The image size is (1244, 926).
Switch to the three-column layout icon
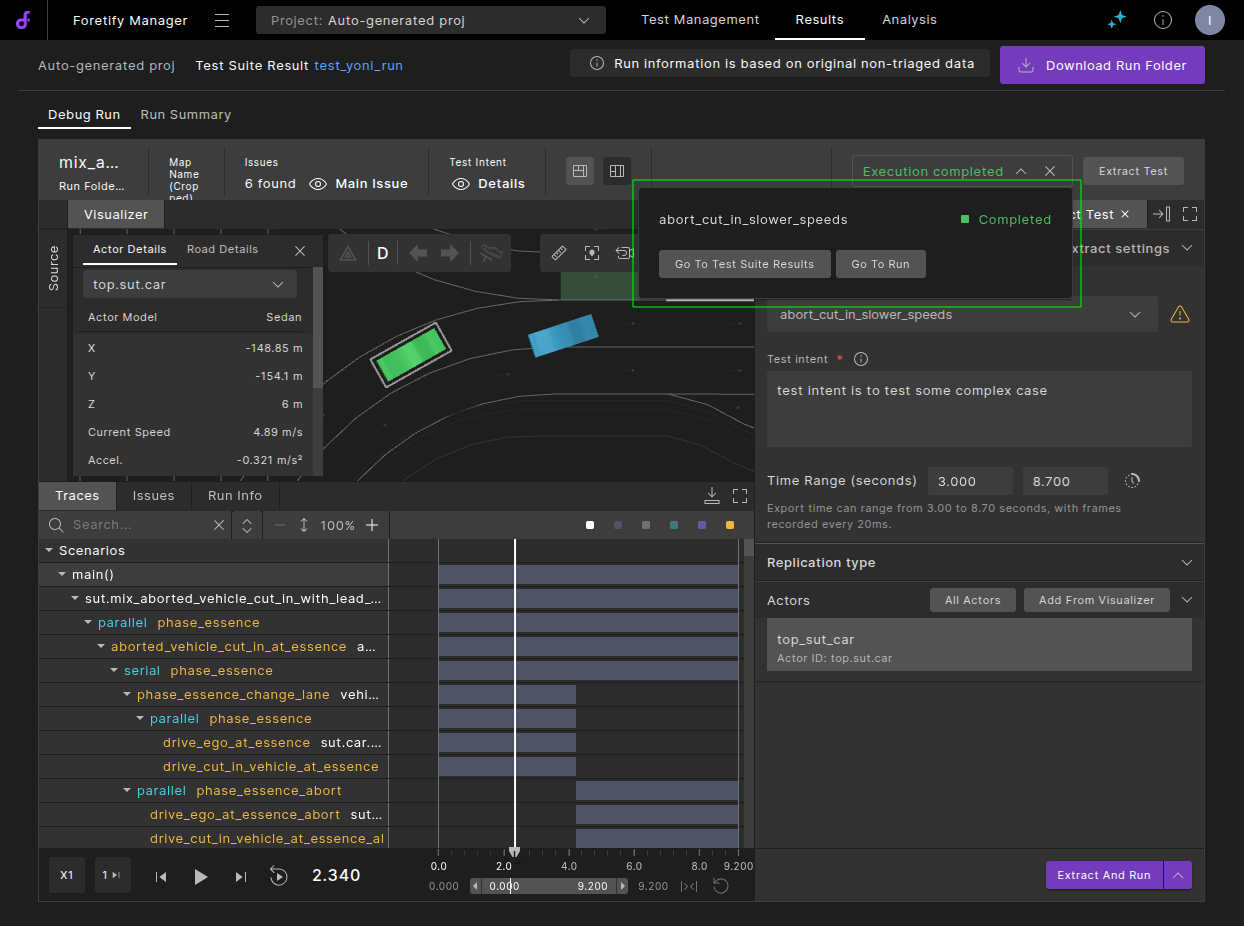617,171
